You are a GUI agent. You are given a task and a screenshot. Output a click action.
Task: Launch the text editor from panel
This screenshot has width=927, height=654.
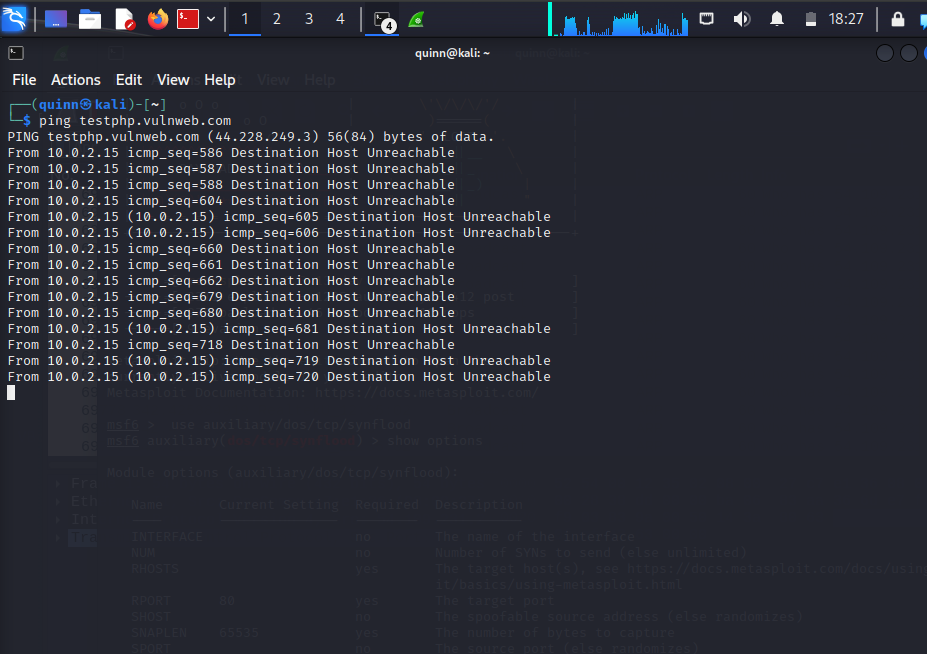pyautogui.click(x=124, y=19)
